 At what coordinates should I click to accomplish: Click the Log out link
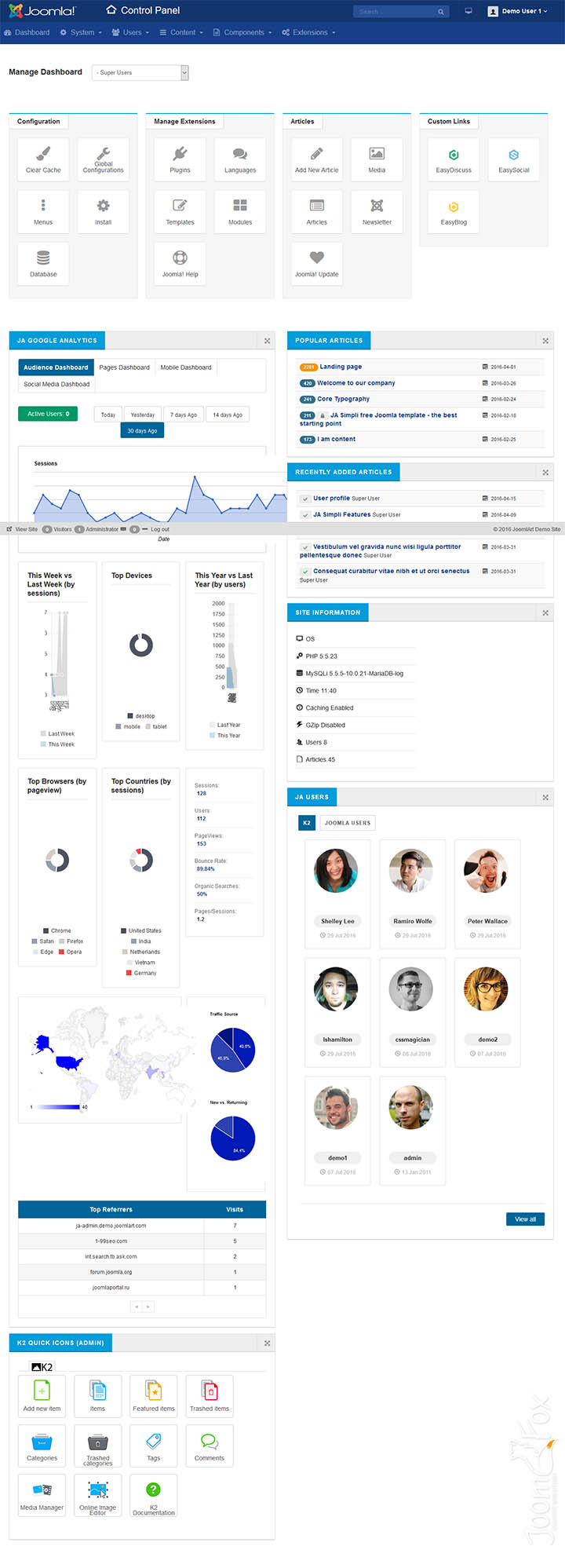coord(160,529)
